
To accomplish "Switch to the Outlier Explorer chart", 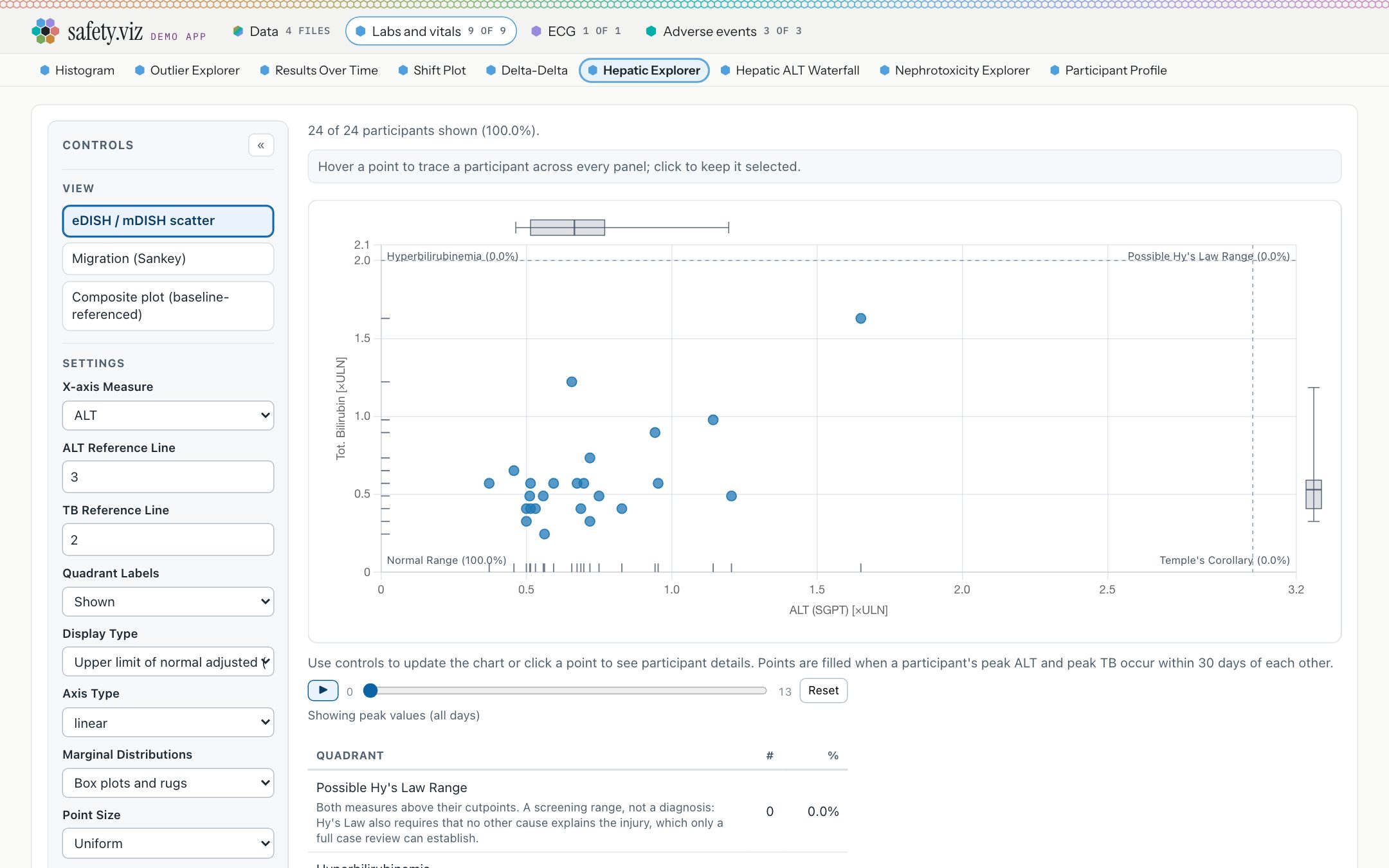I will (x=187, y=70).
